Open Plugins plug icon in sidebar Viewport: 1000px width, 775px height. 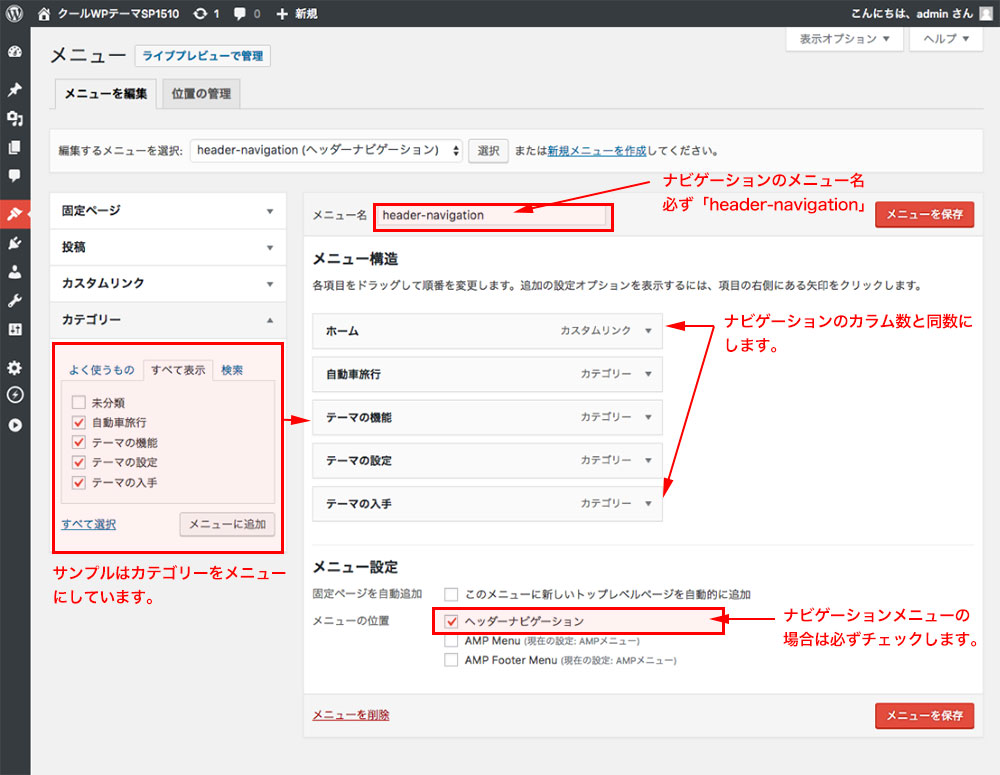[15, 243]
